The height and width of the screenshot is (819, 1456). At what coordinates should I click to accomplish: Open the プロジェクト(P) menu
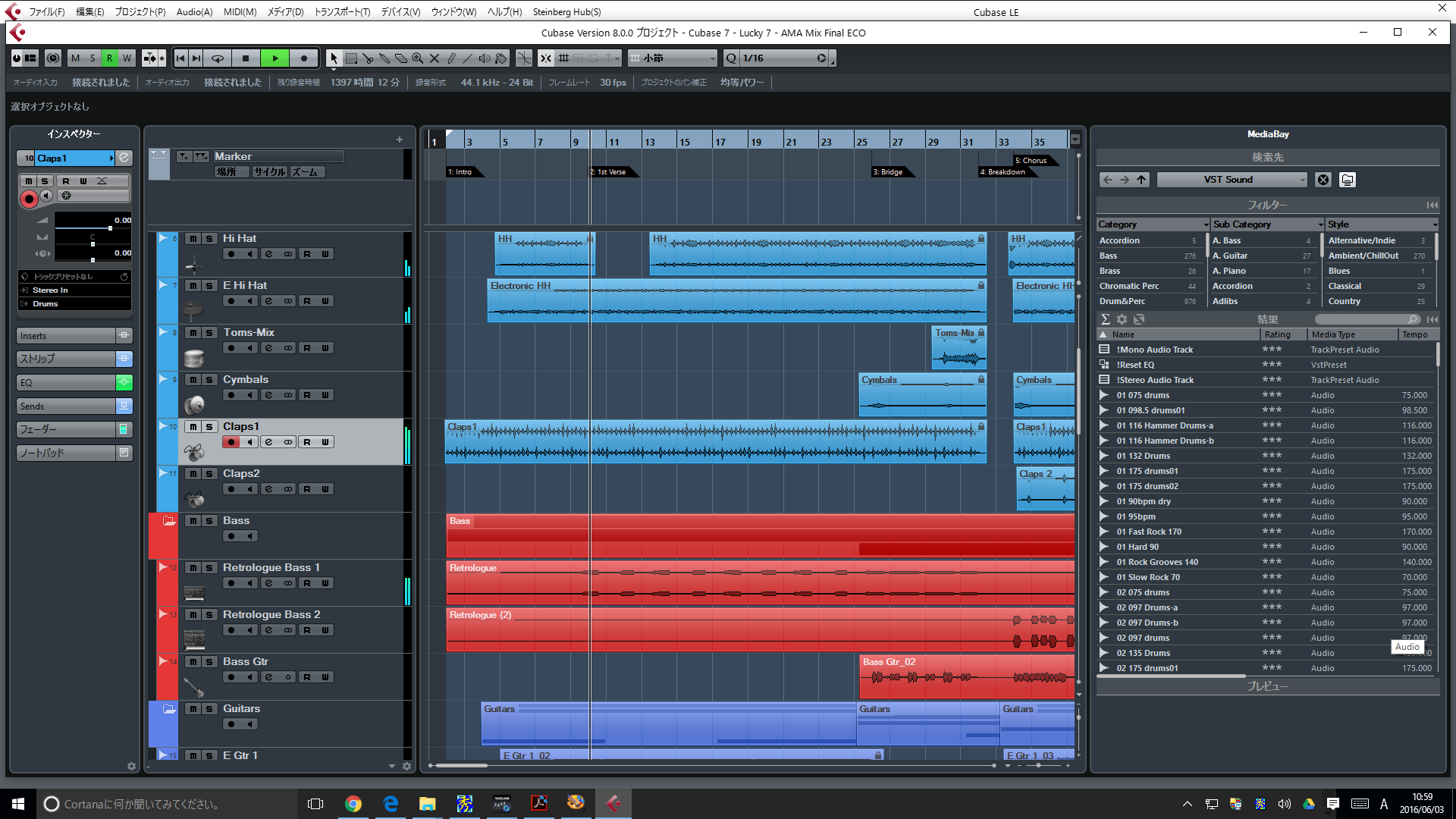[140, 12]
